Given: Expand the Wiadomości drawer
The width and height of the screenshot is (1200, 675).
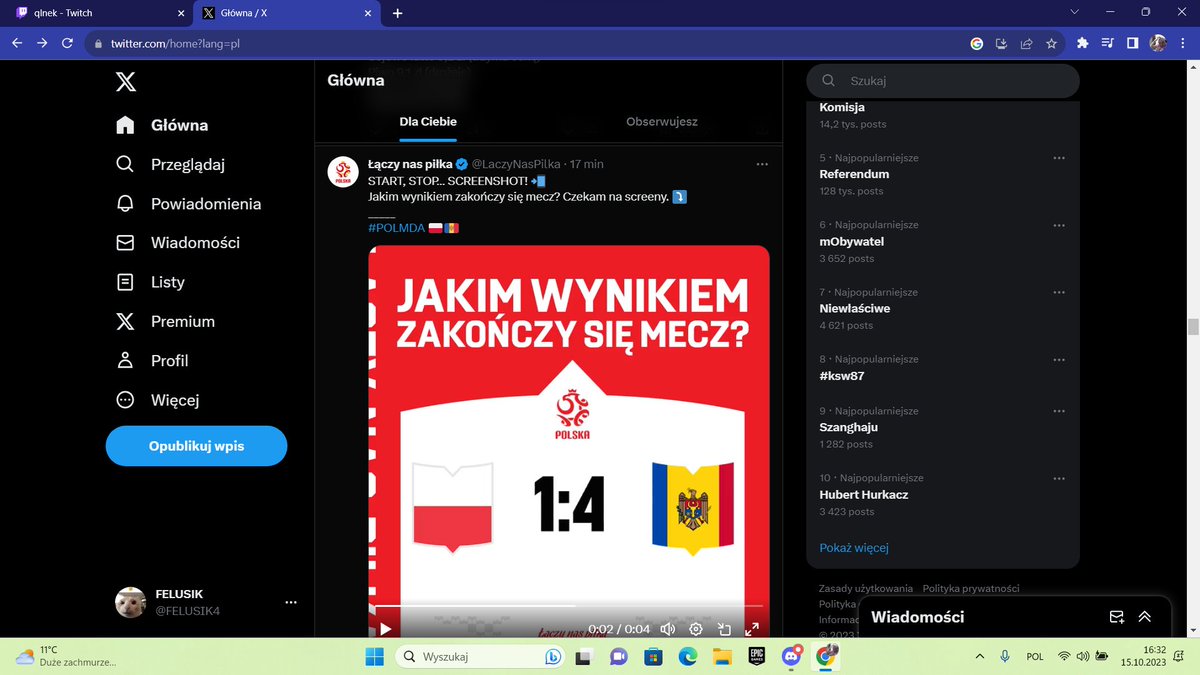Looking at the screenshot, I should coord(1145,617).
